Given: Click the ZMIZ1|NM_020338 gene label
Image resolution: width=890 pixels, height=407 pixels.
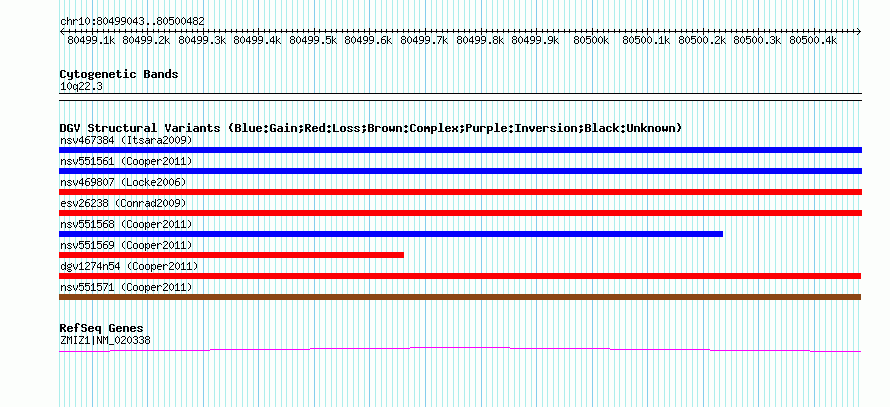Looking at the screenshot, I should pos(105,341).
